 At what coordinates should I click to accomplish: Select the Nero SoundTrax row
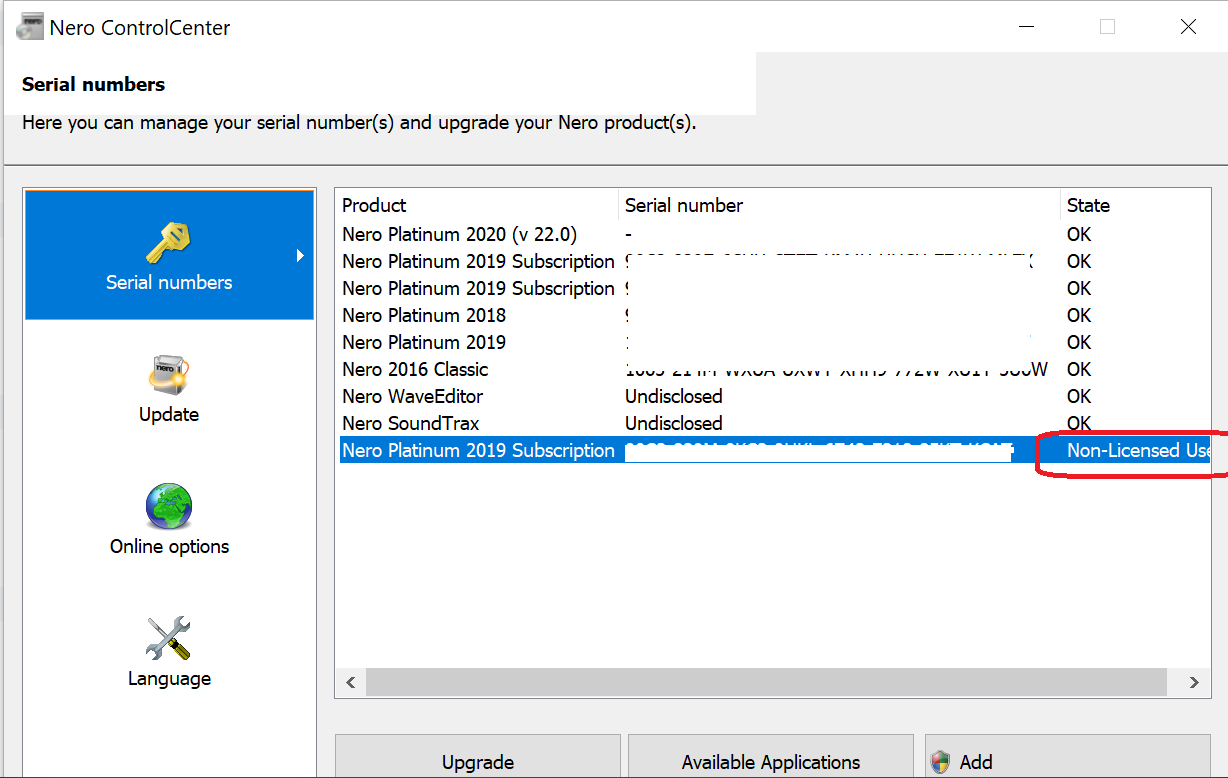tap(773, 423)
